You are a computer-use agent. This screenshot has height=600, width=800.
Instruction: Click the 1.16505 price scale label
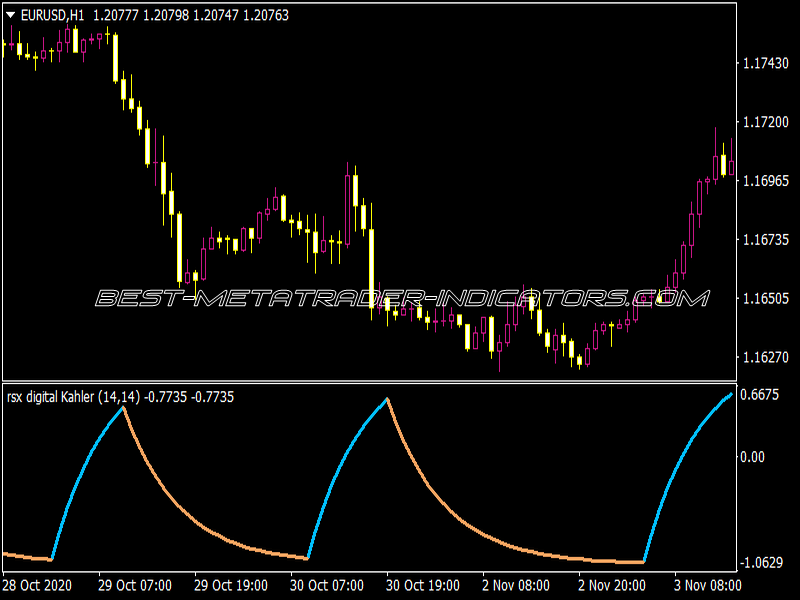(x=765, y=298)
